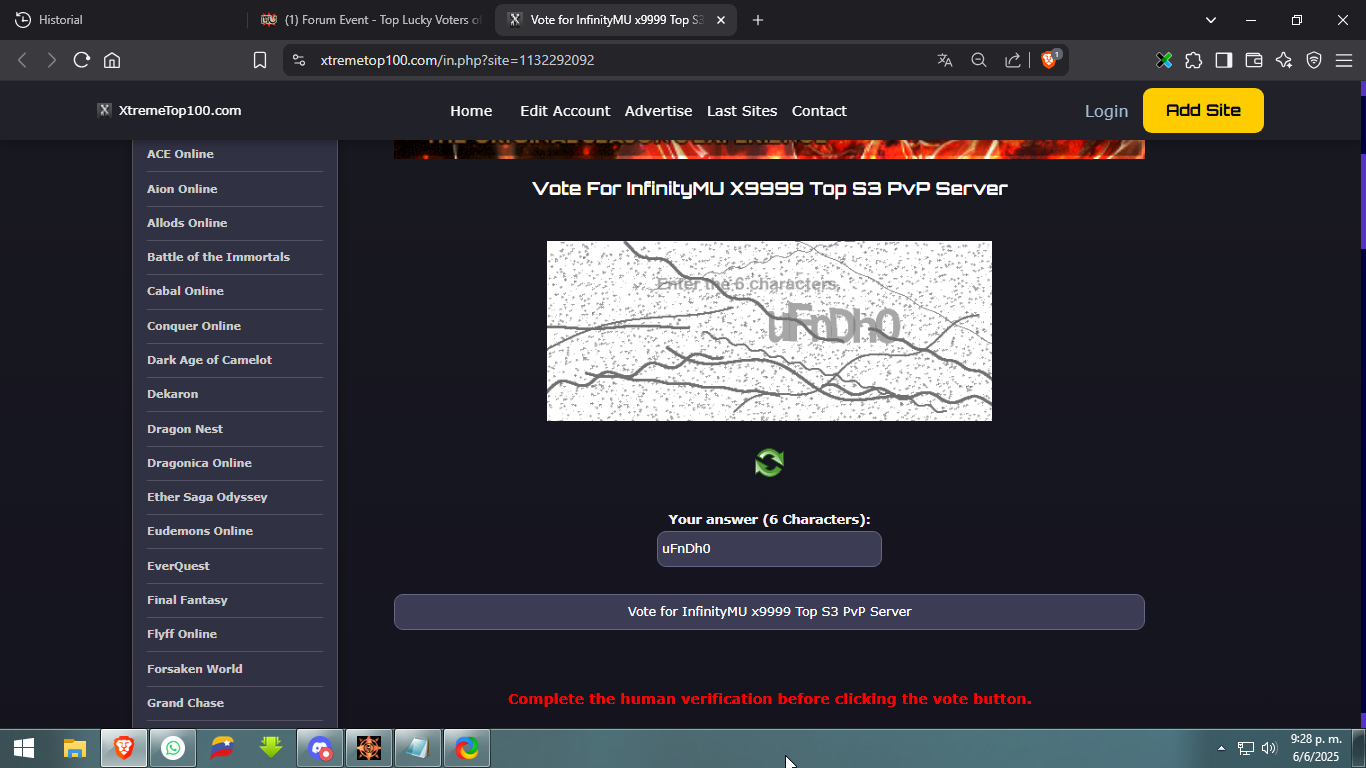Open WhatsApp from the taskbar
Screen dimensions: 1366x768
pos(173,748)
